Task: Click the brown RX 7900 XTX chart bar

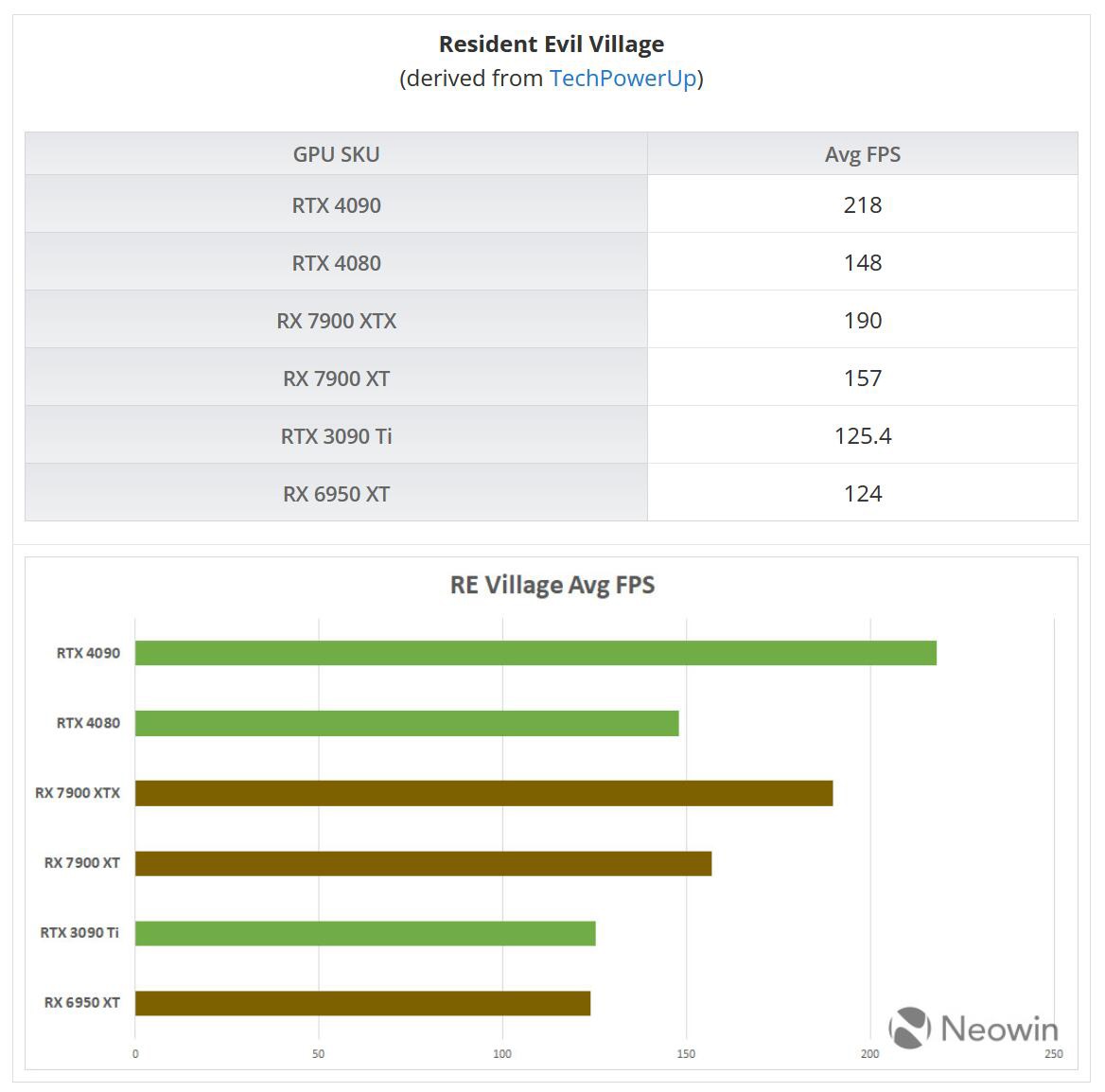Action: 484,793
